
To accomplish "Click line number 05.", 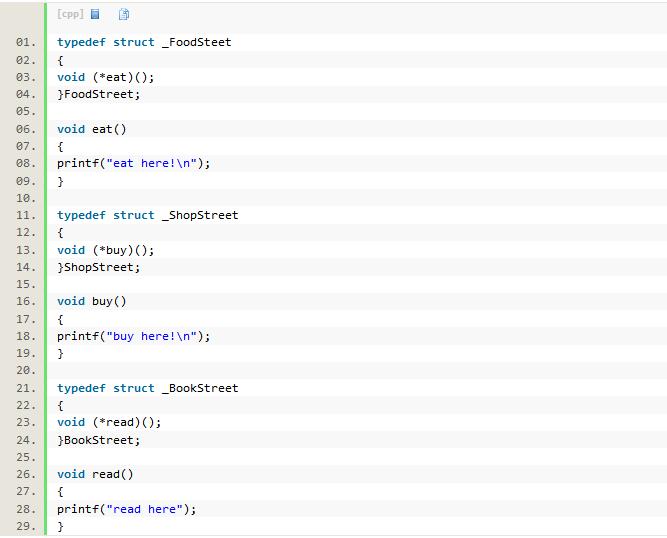I will tap(26, 111).
